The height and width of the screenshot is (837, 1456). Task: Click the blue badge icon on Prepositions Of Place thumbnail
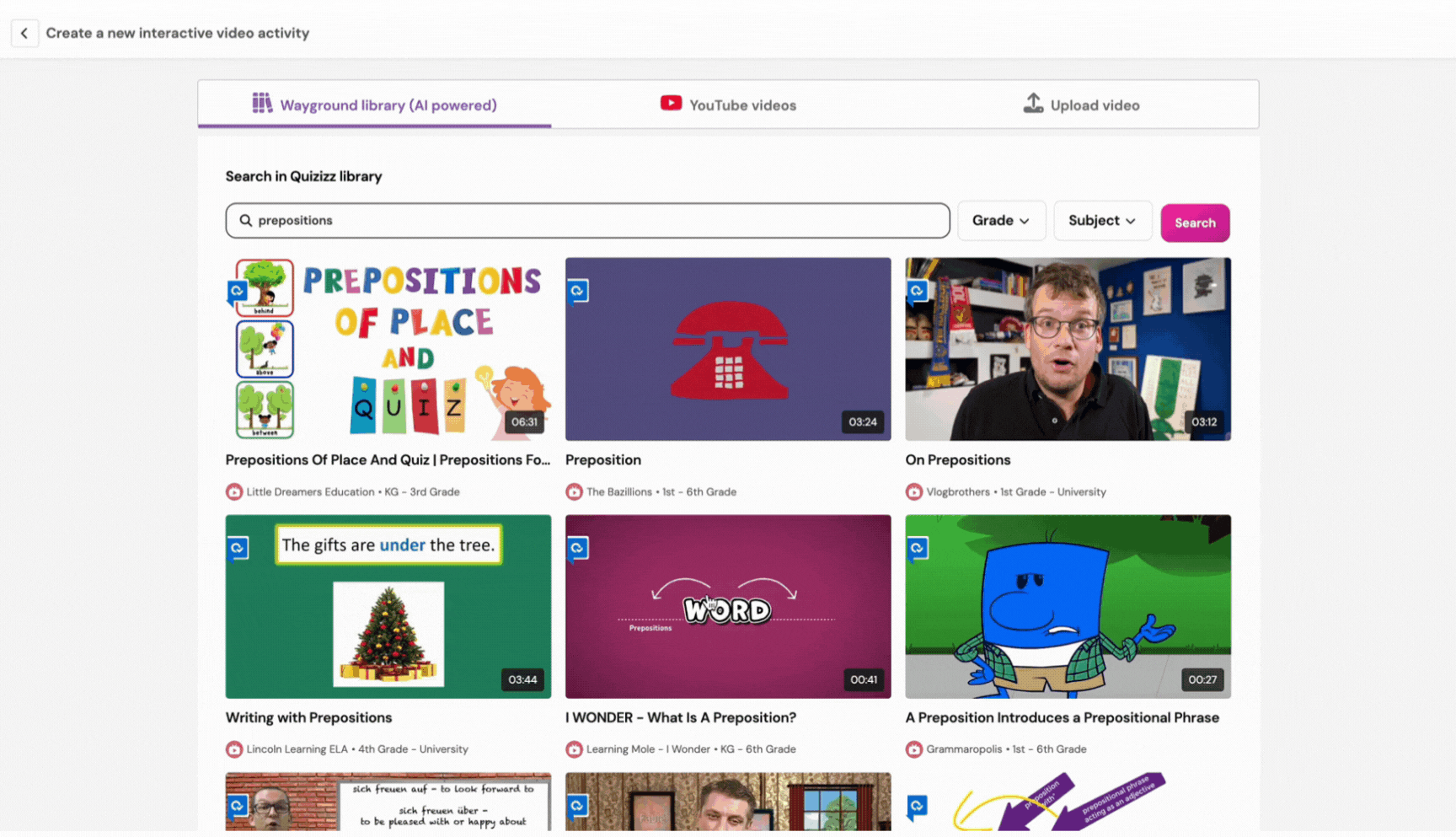pyautogui.click(x=238, y=292)
